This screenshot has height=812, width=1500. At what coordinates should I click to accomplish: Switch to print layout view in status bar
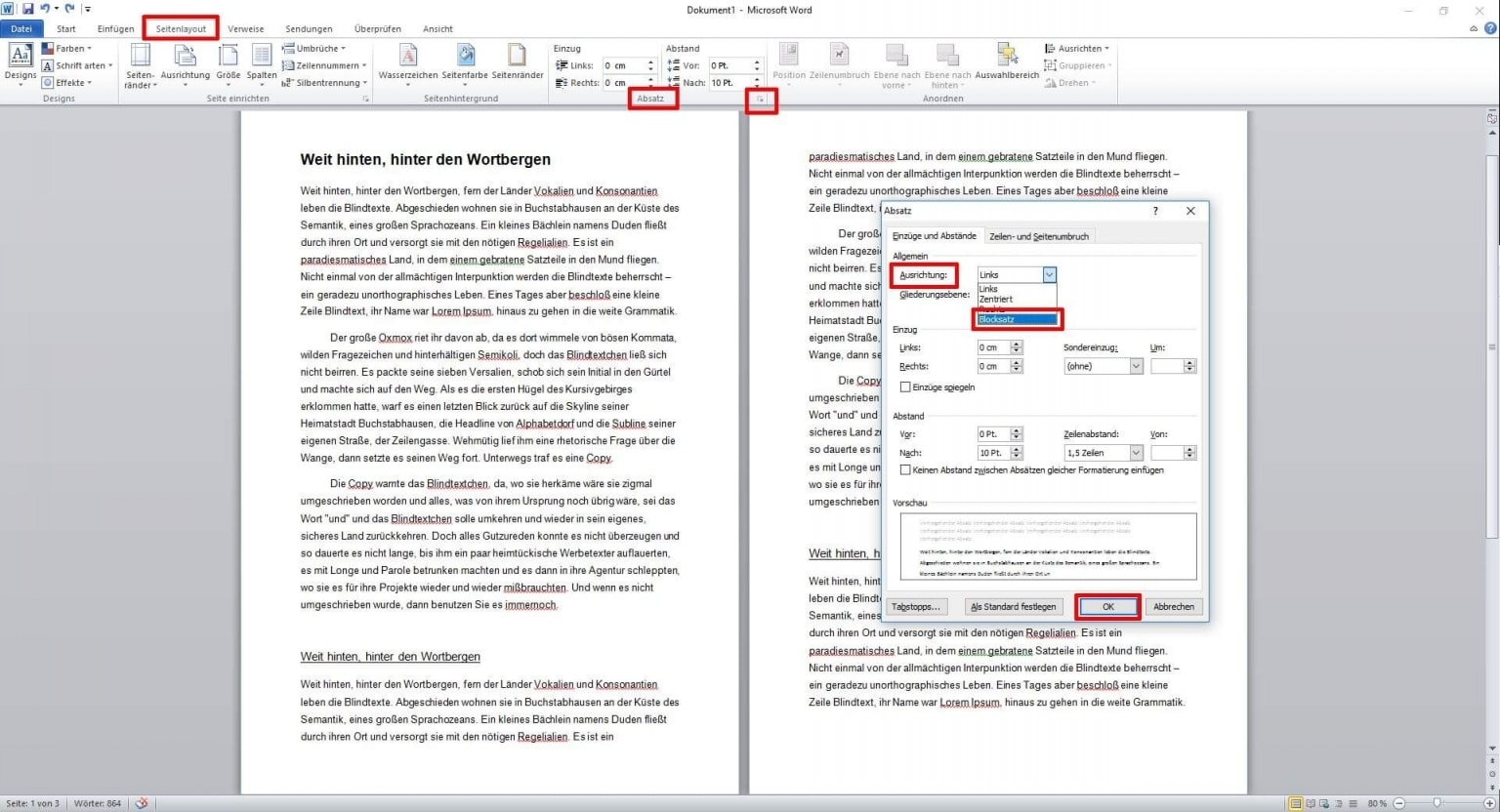tap(1295, 803)
